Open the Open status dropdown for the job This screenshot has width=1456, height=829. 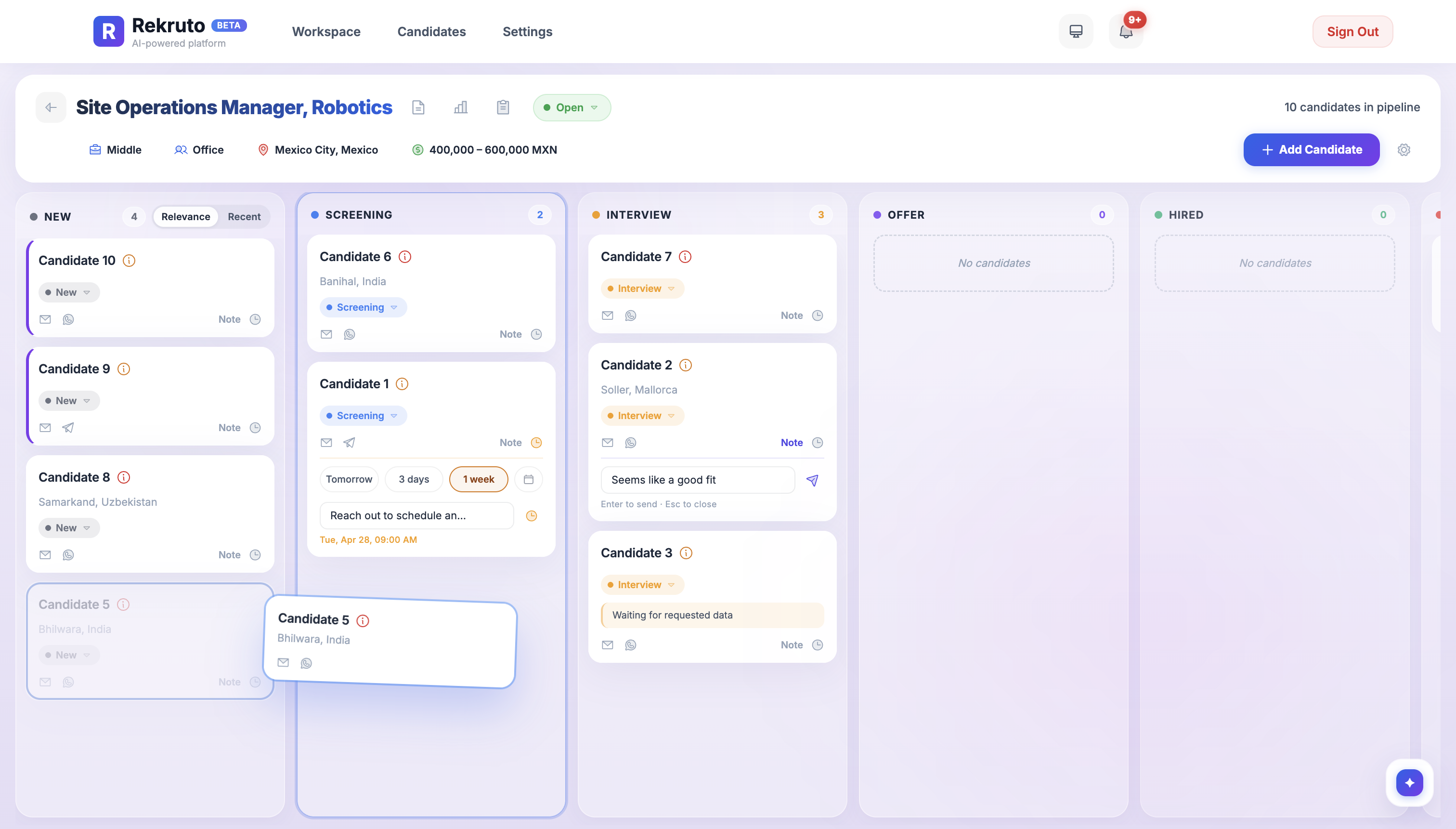coord(571,107)
